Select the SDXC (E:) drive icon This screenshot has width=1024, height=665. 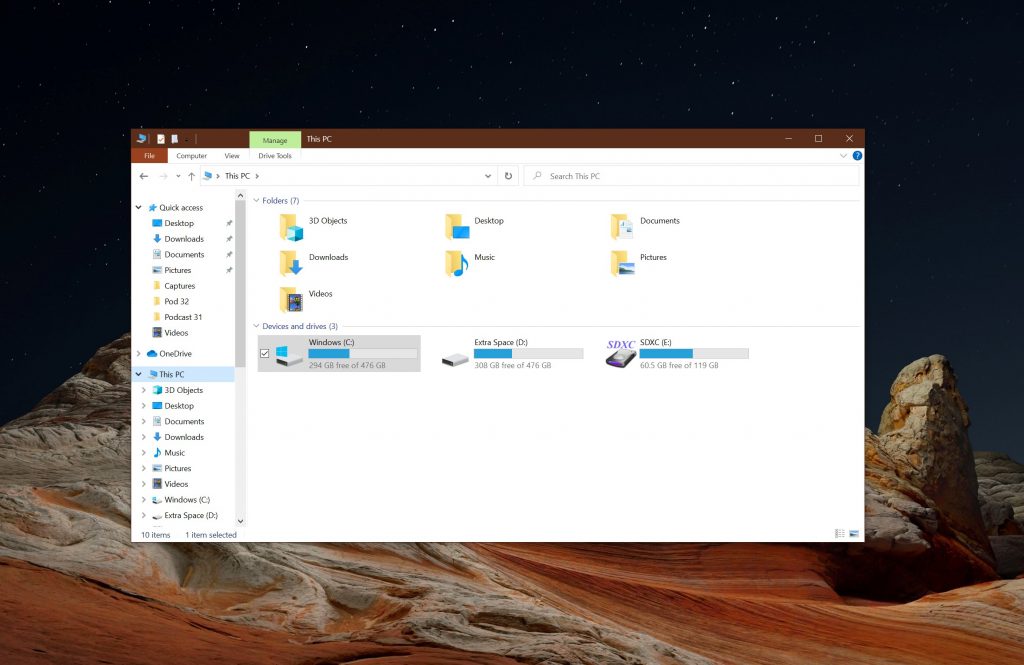click(620, 353)
